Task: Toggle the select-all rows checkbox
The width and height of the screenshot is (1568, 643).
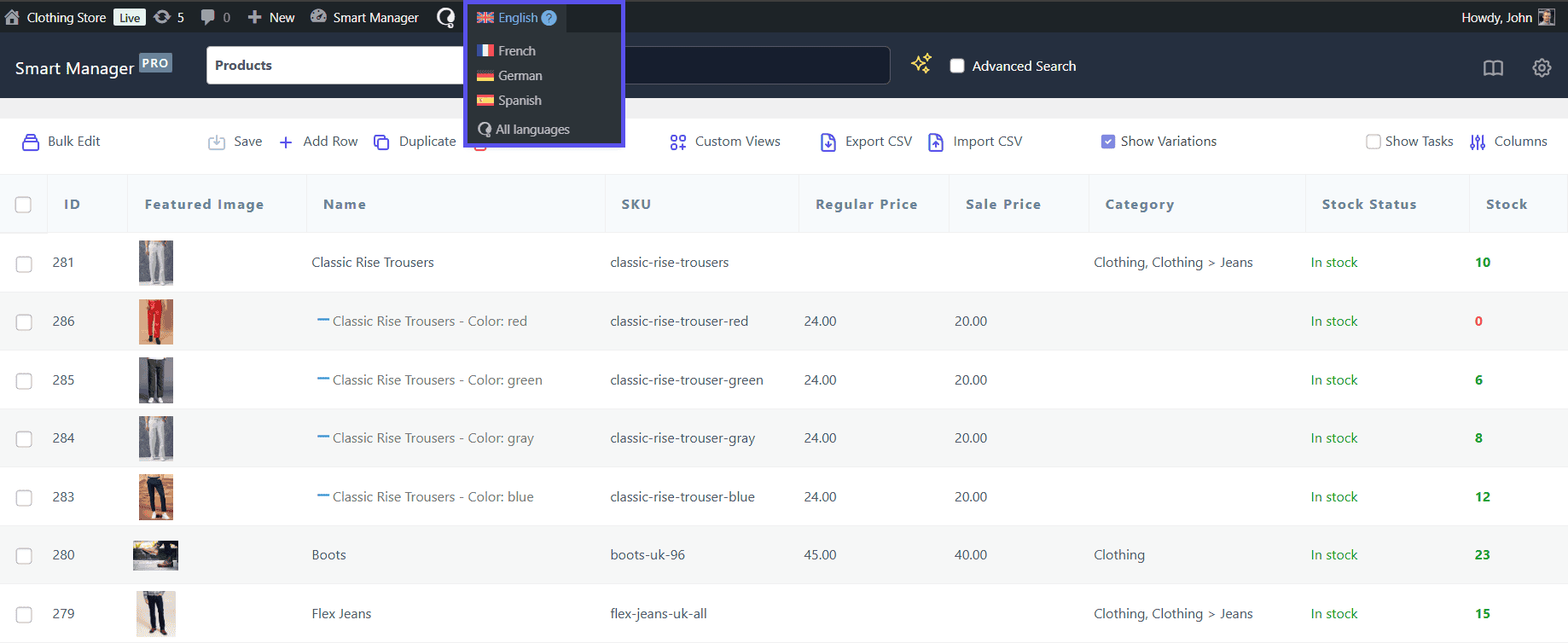Action: 23,205
